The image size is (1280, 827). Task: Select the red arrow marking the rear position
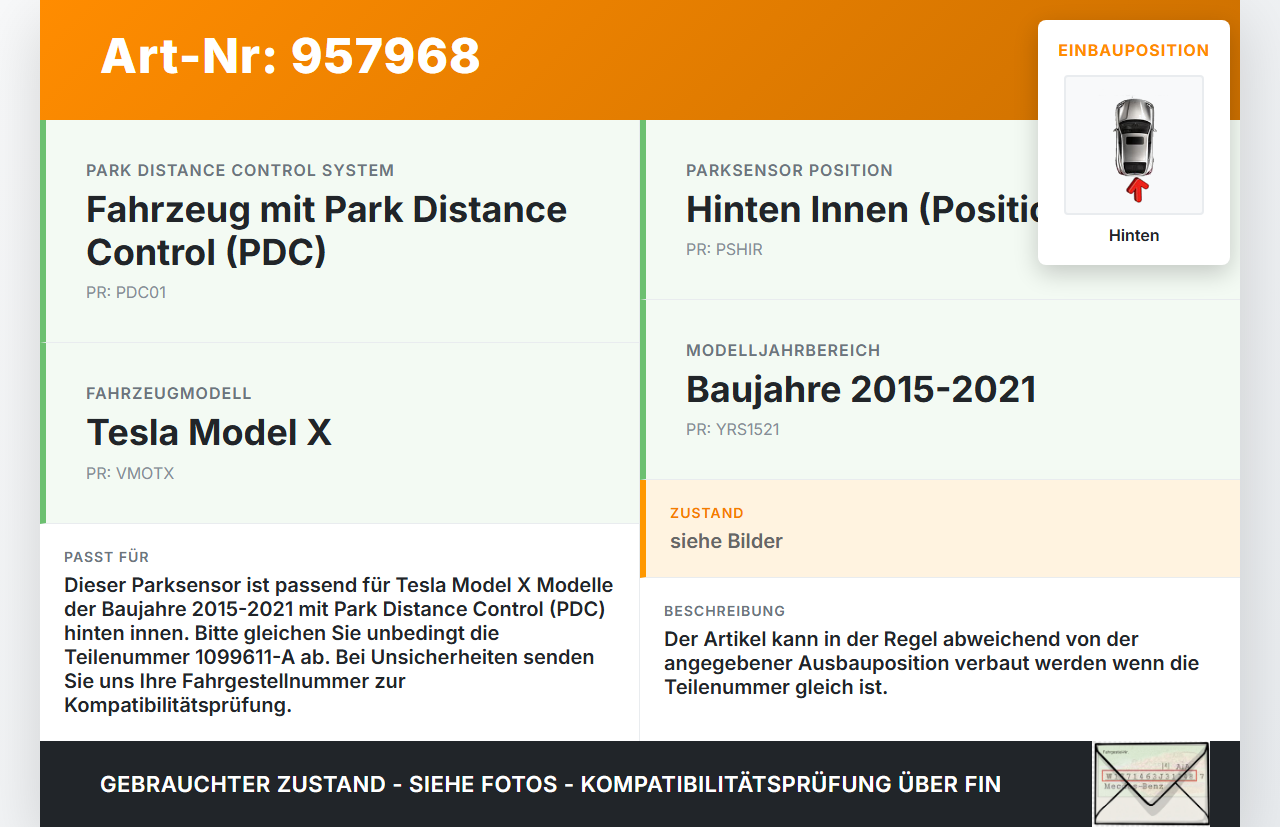point(1135,190)
